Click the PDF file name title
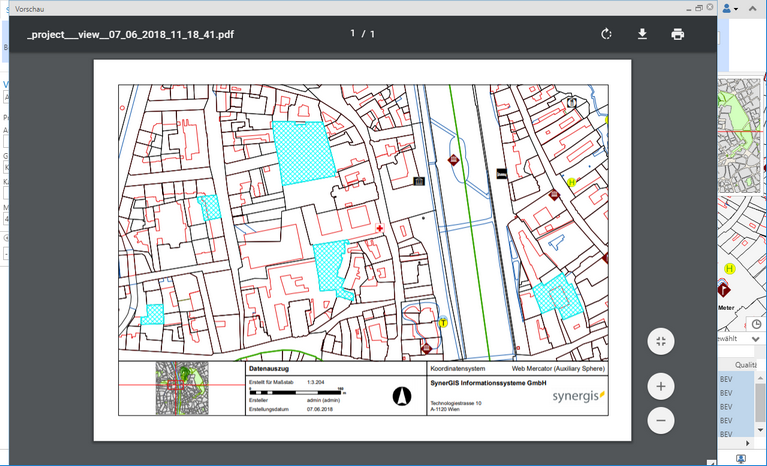This screenshot has height=466, width=767. click(131, 34)
